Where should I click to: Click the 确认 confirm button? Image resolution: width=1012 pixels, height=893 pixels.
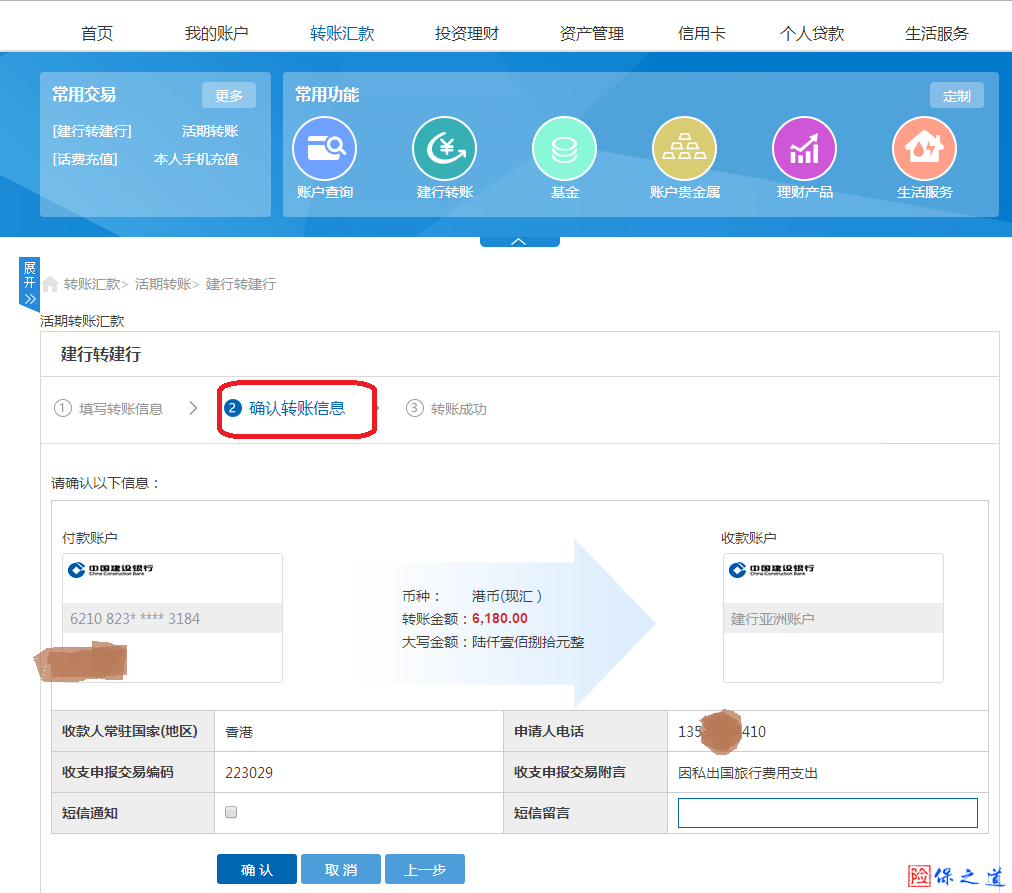click(257, 869)
